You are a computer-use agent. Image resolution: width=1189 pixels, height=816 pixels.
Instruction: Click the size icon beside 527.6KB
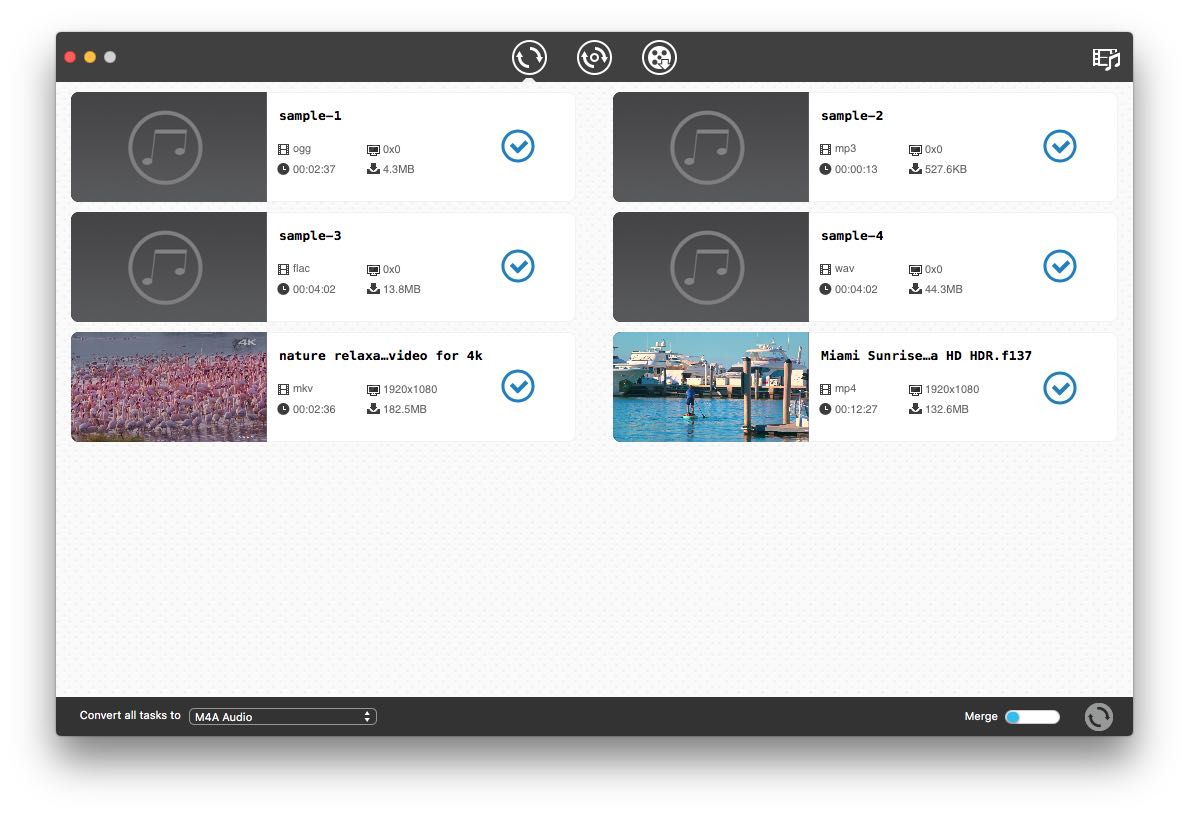coord(915,168)
